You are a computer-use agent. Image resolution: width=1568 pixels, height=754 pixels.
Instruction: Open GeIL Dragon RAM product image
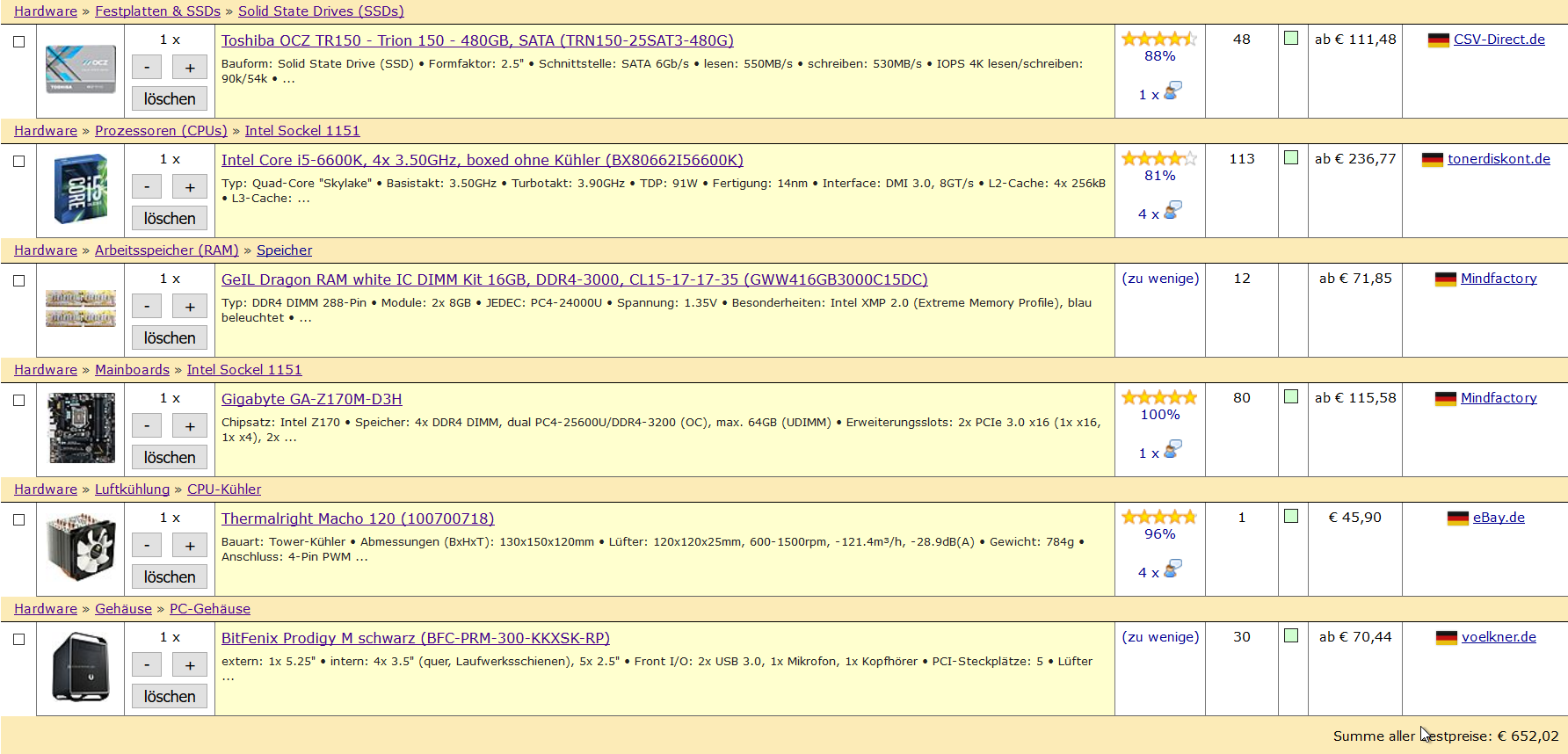click(81, 308)
